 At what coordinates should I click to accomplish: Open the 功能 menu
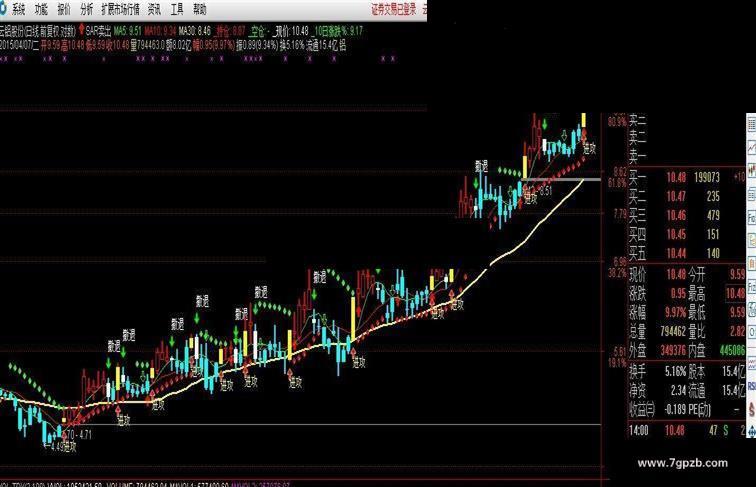pyautogui.click(x=41, y=9)
